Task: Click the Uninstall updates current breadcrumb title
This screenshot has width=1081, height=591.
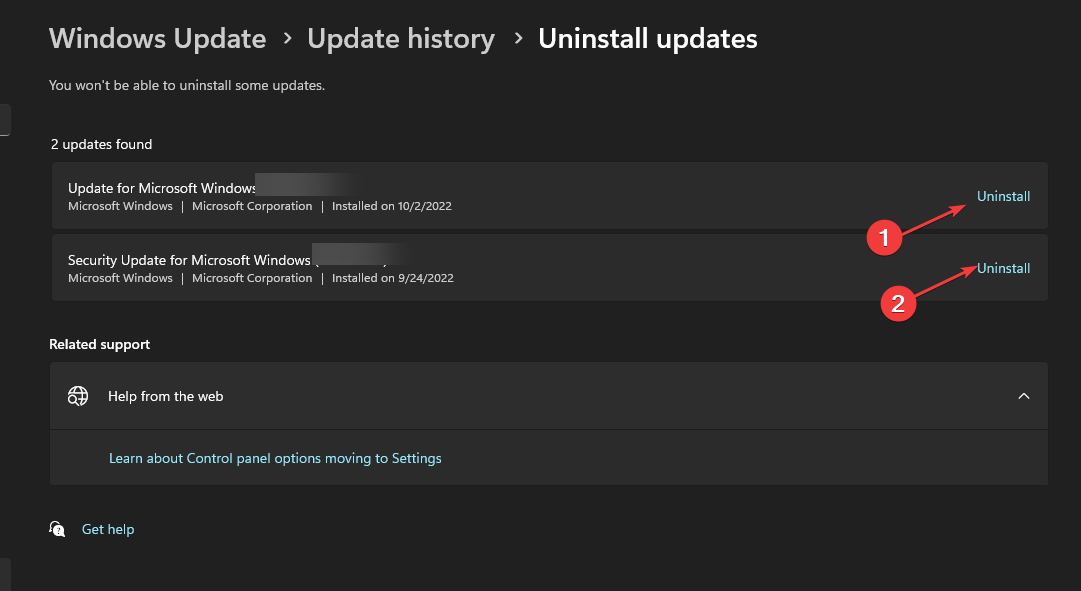Action: (x=647, y=39)
